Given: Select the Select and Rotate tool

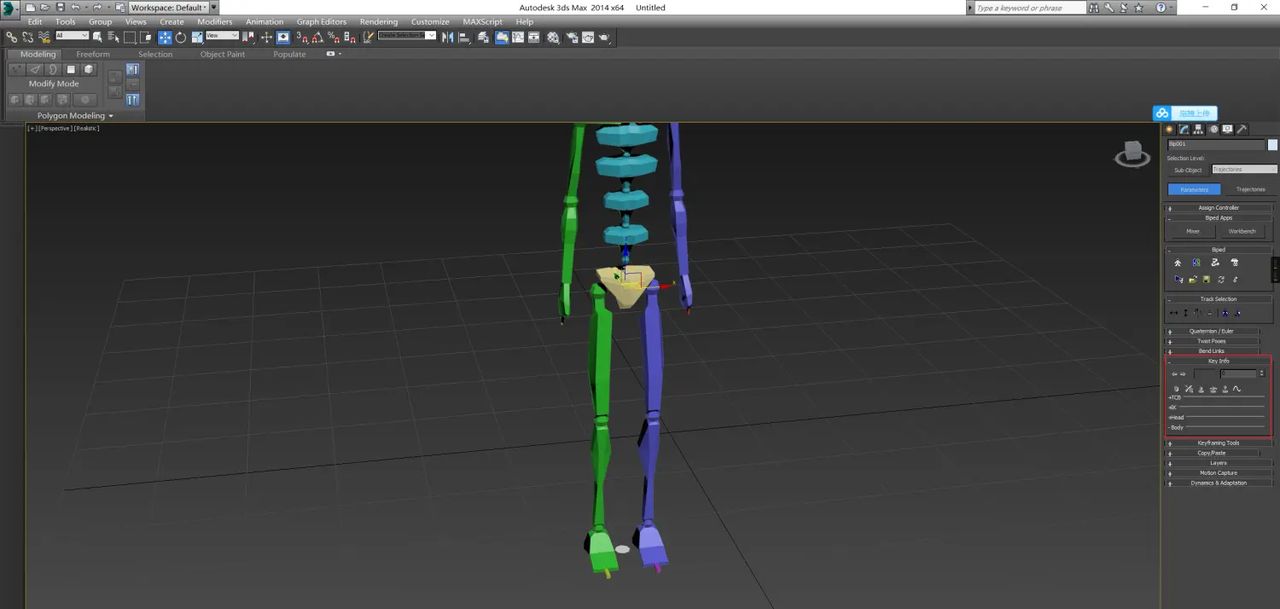Looking at the screenshot, I should pos(179,37).
